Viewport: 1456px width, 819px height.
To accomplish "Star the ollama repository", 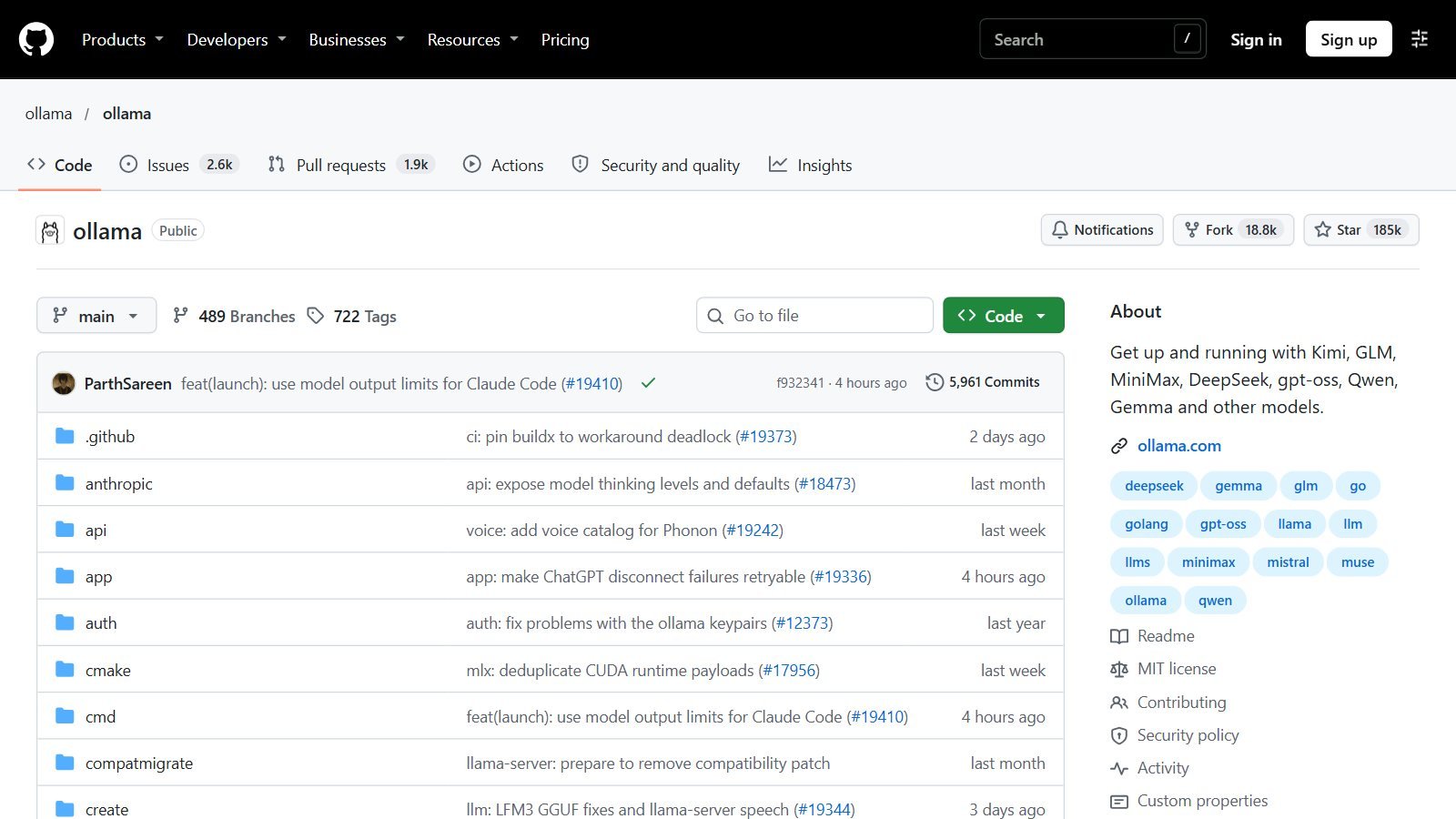I will point(1361,230).
